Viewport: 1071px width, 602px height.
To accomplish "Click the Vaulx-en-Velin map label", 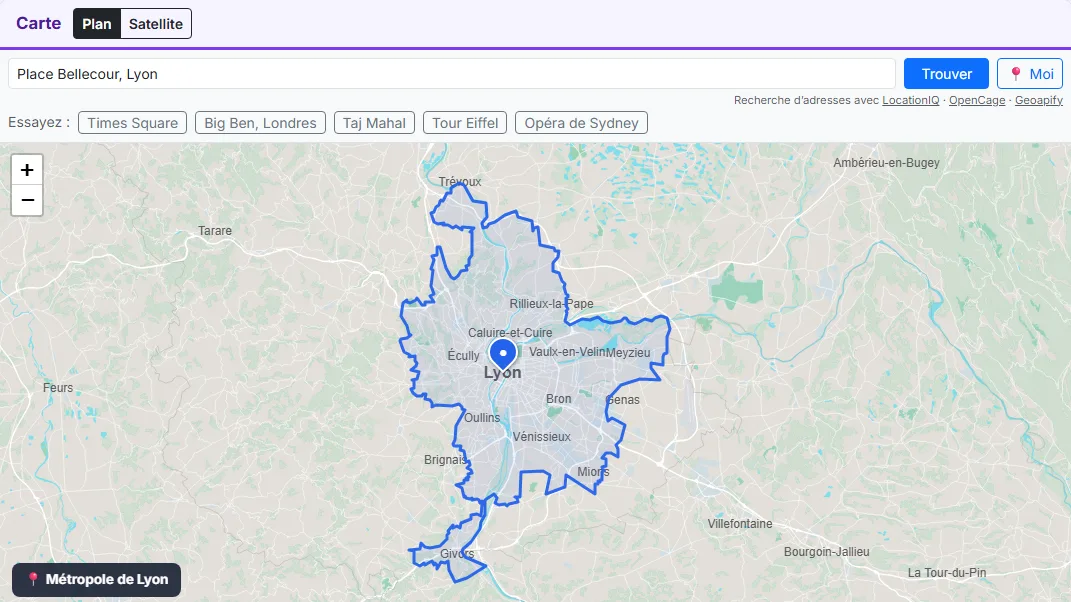I will click(x=567, y=352).
